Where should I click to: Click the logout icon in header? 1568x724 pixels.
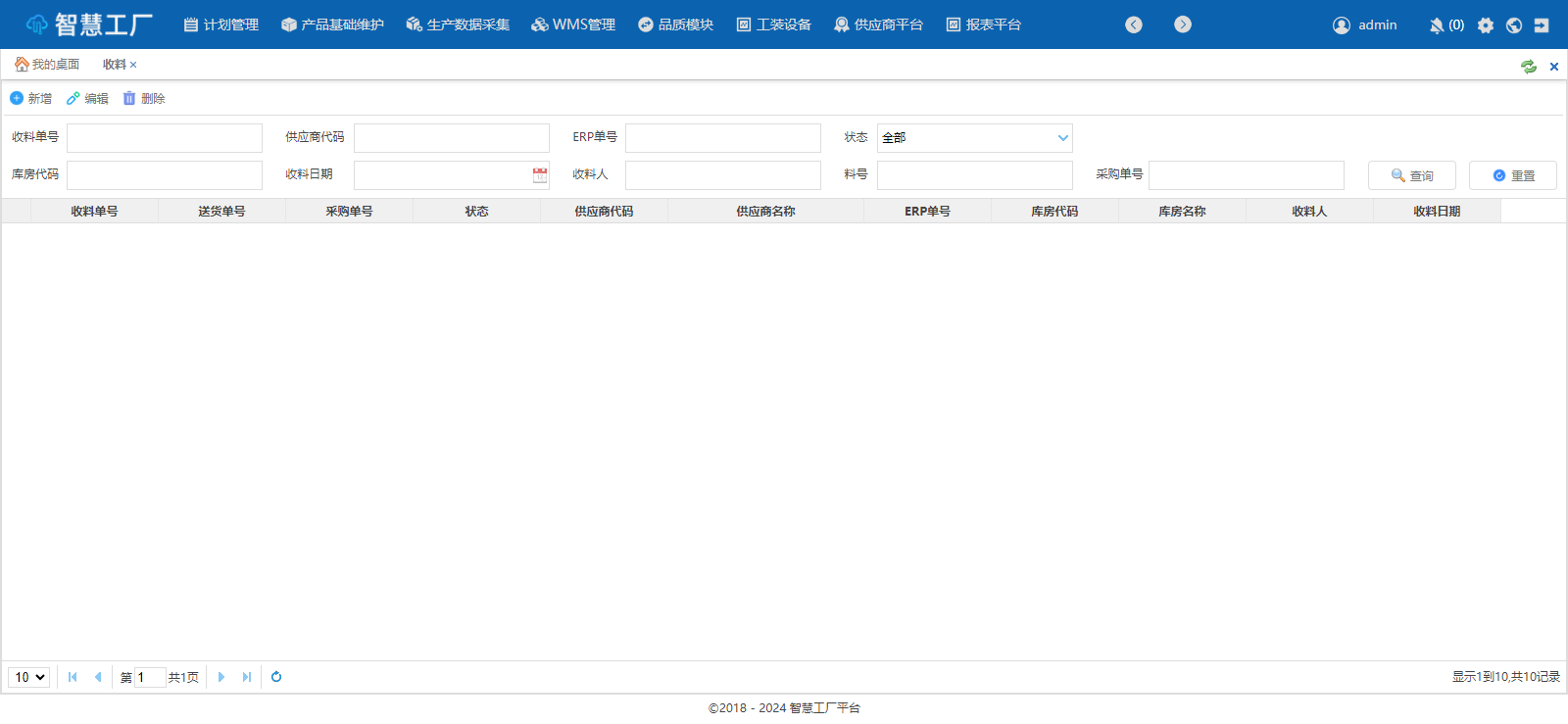tap(1542, 25)
